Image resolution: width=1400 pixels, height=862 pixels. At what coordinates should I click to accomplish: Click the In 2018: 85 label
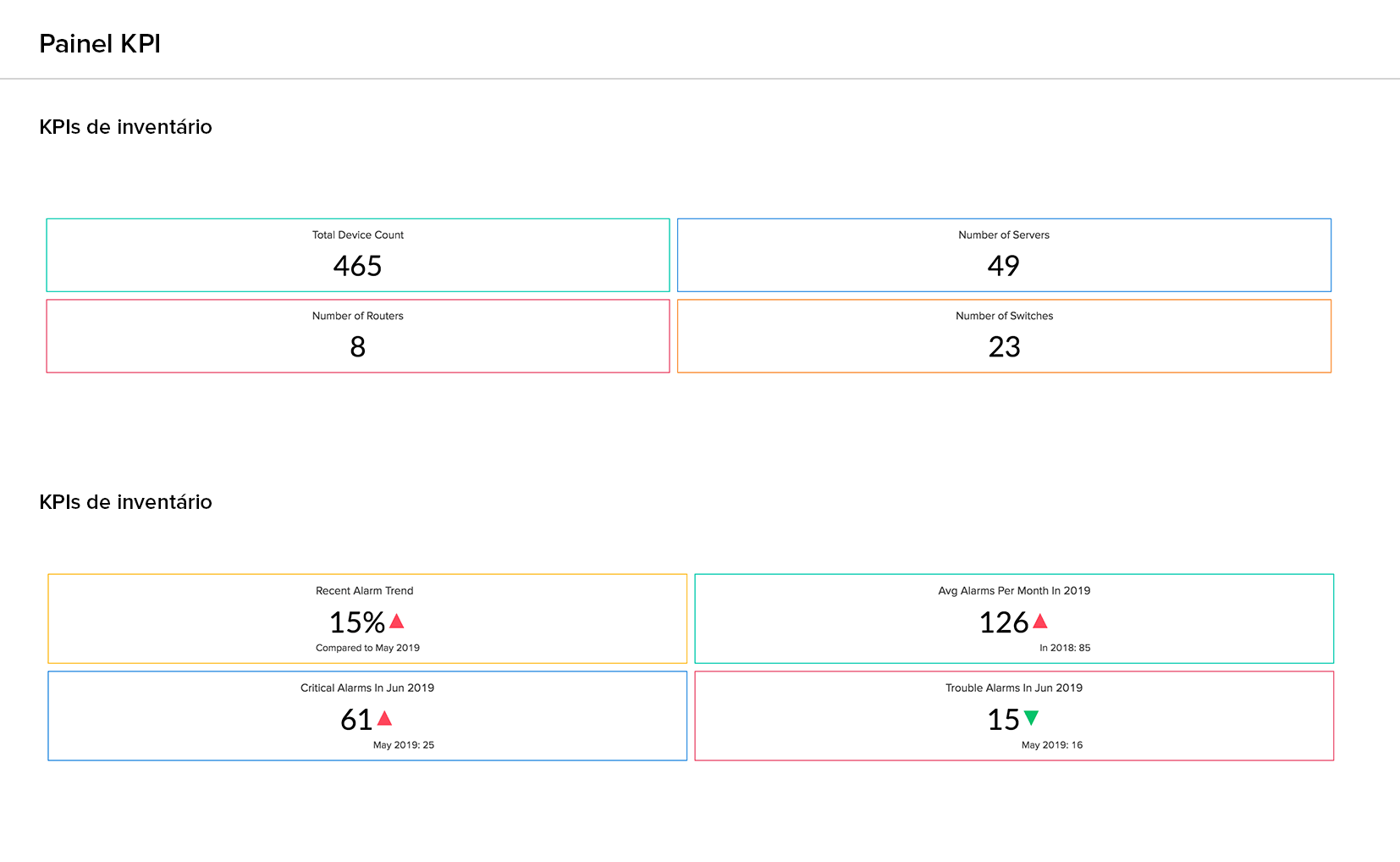1065,647
